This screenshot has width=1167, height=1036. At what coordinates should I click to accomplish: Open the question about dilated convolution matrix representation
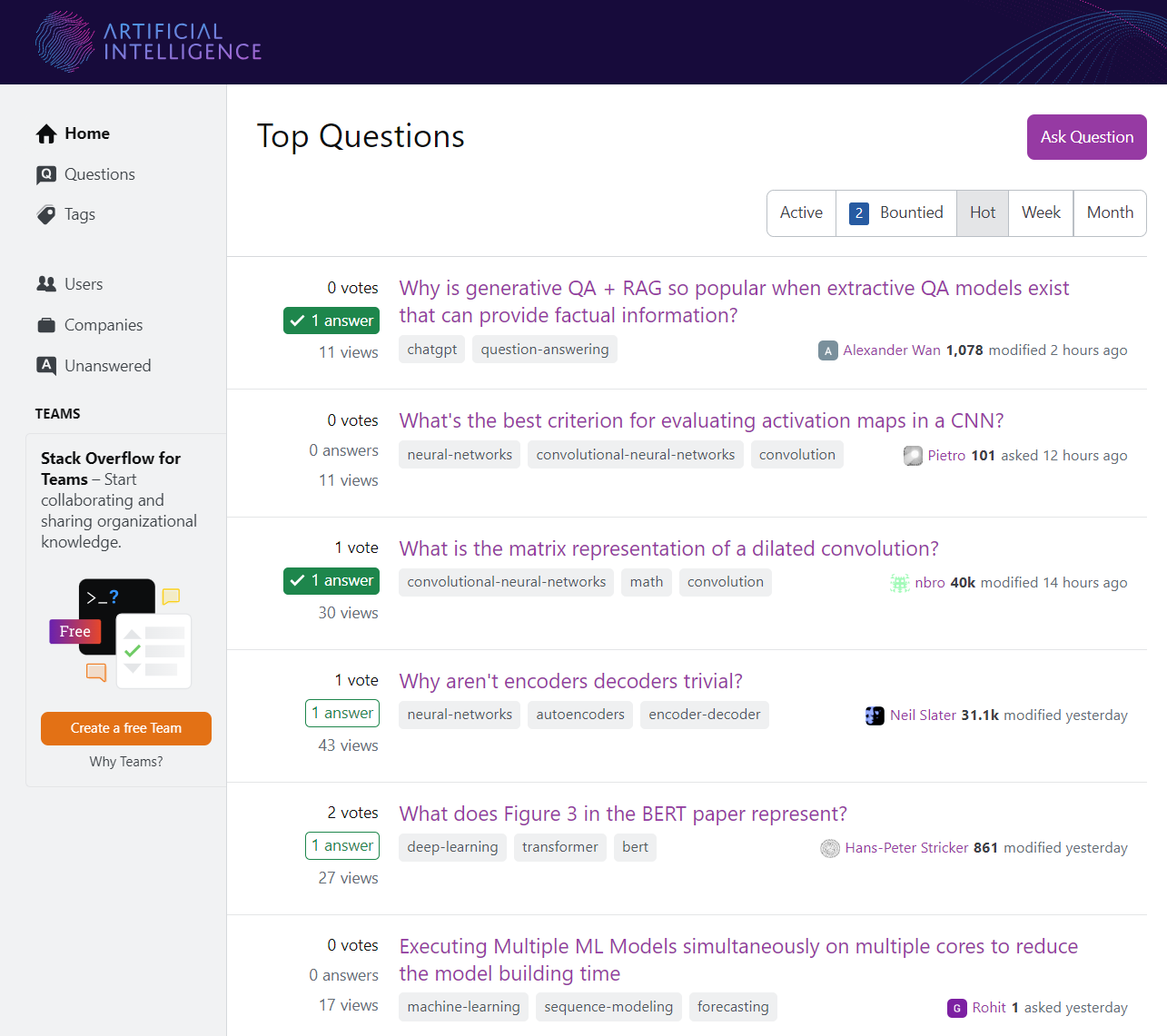pyautogui.click(x=669, y=548)
